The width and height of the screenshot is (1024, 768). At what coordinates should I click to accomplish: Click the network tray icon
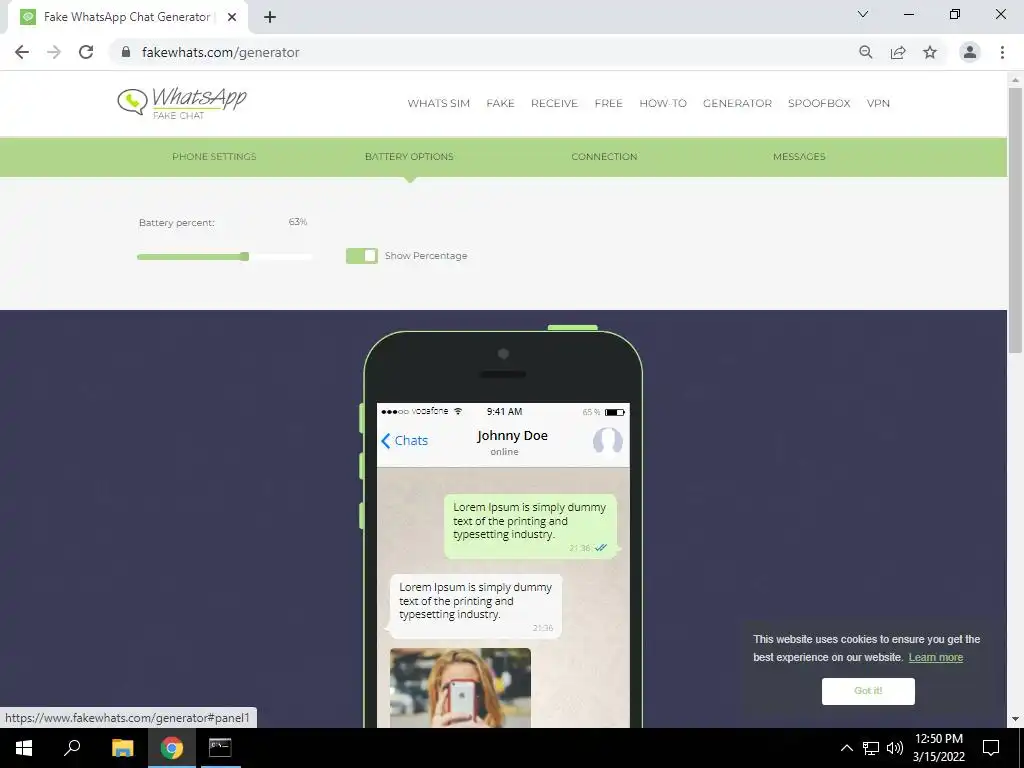(x=871, y=748)
